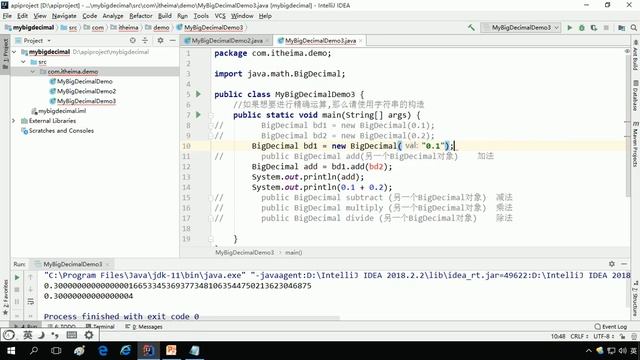
Task: Hide the Run tool window
Action: [x=624, y=264]
